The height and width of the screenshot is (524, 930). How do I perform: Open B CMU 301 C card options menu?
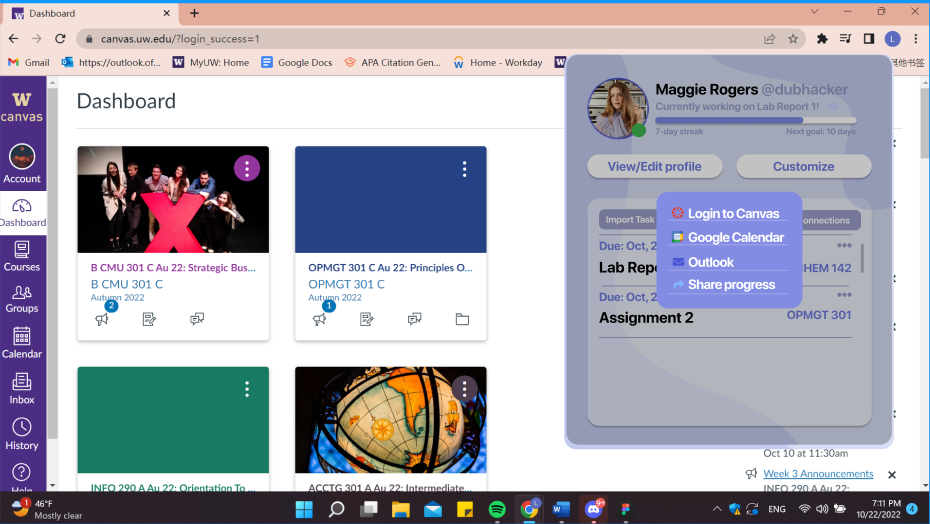pyautogui.click(x=247, y=169)
